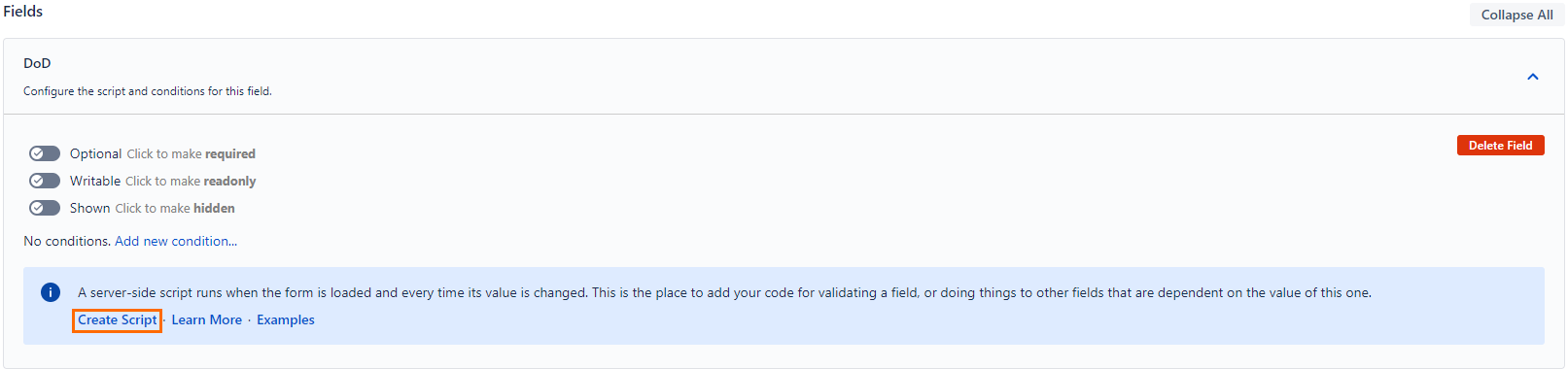
Task: Select the Shown label
Action: point(90,208)
